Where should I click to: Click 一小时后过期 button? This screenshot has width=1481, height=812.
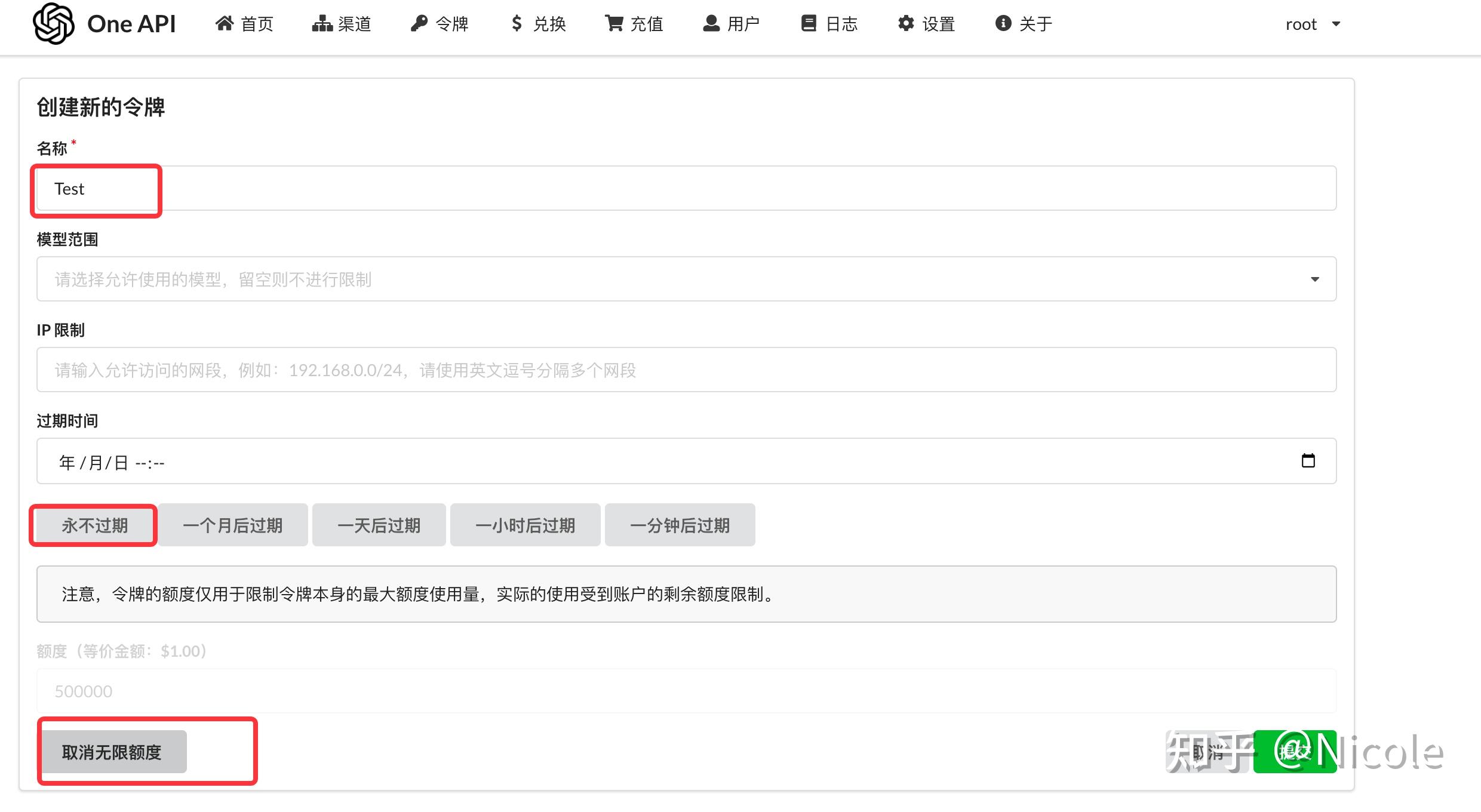(525, 525)
